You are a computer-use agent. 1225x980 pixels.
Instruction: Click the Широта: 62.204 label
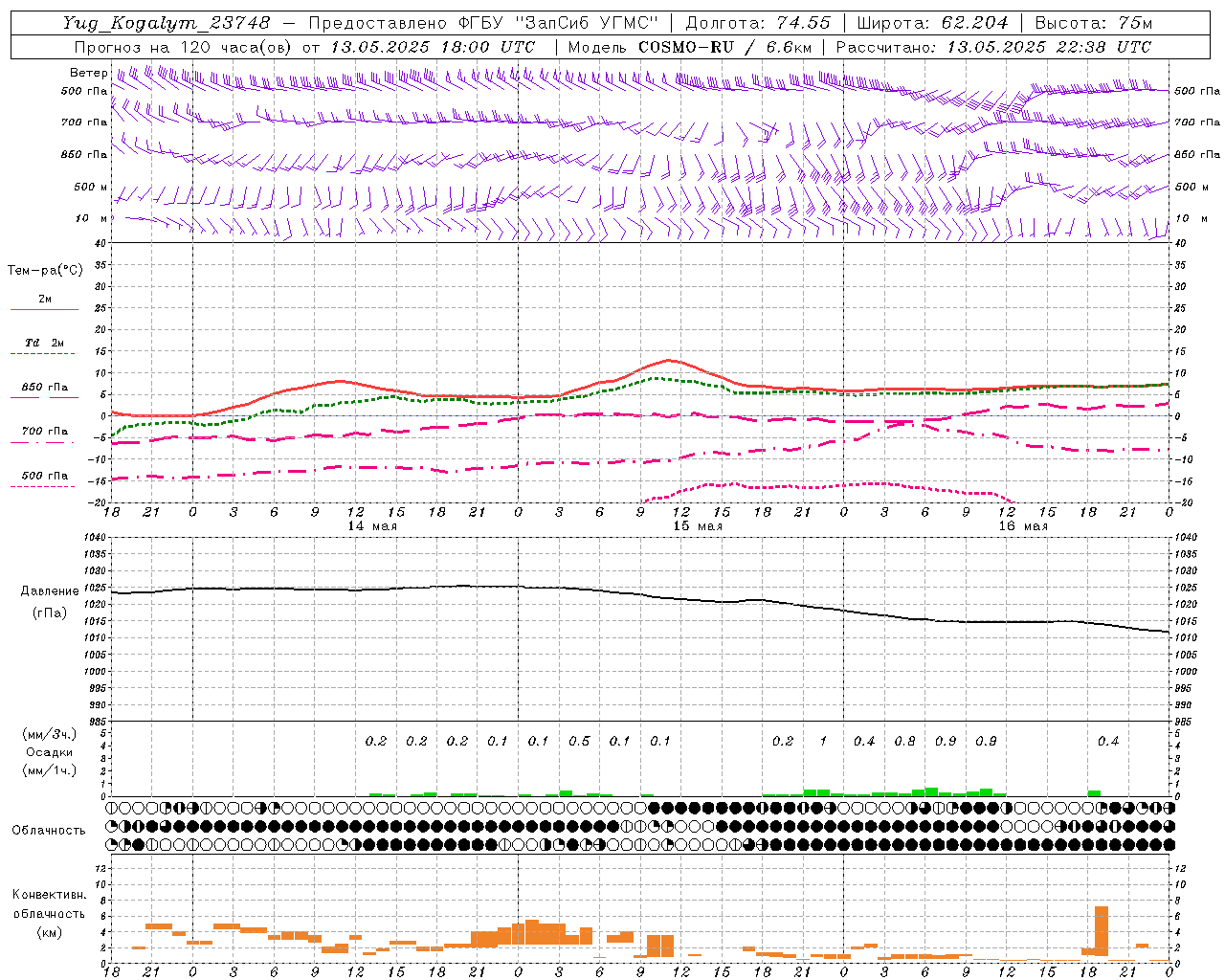[932, 23]
